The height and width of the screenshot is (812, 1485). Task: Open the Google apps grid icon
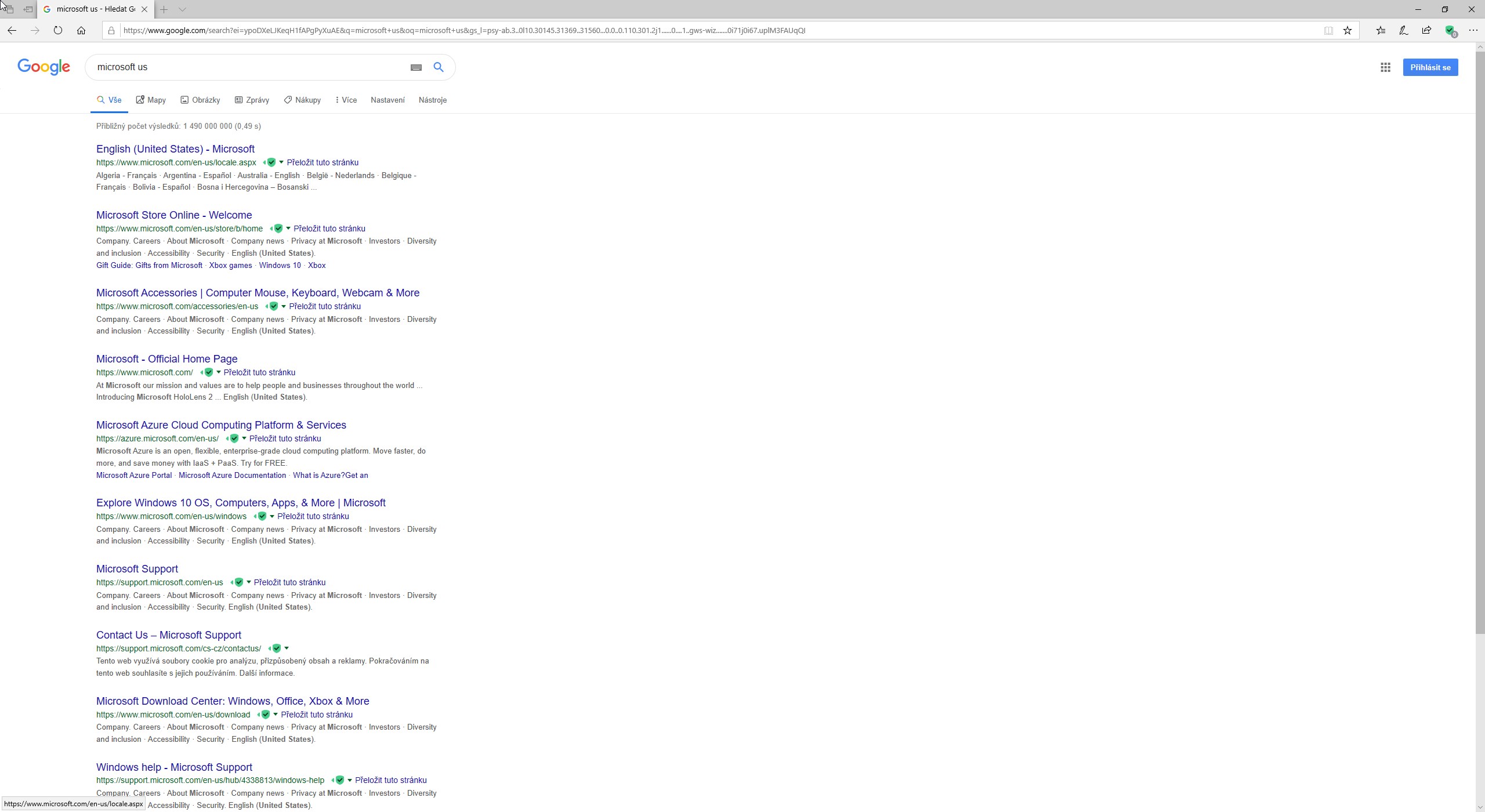click(x=1385, y=67)
